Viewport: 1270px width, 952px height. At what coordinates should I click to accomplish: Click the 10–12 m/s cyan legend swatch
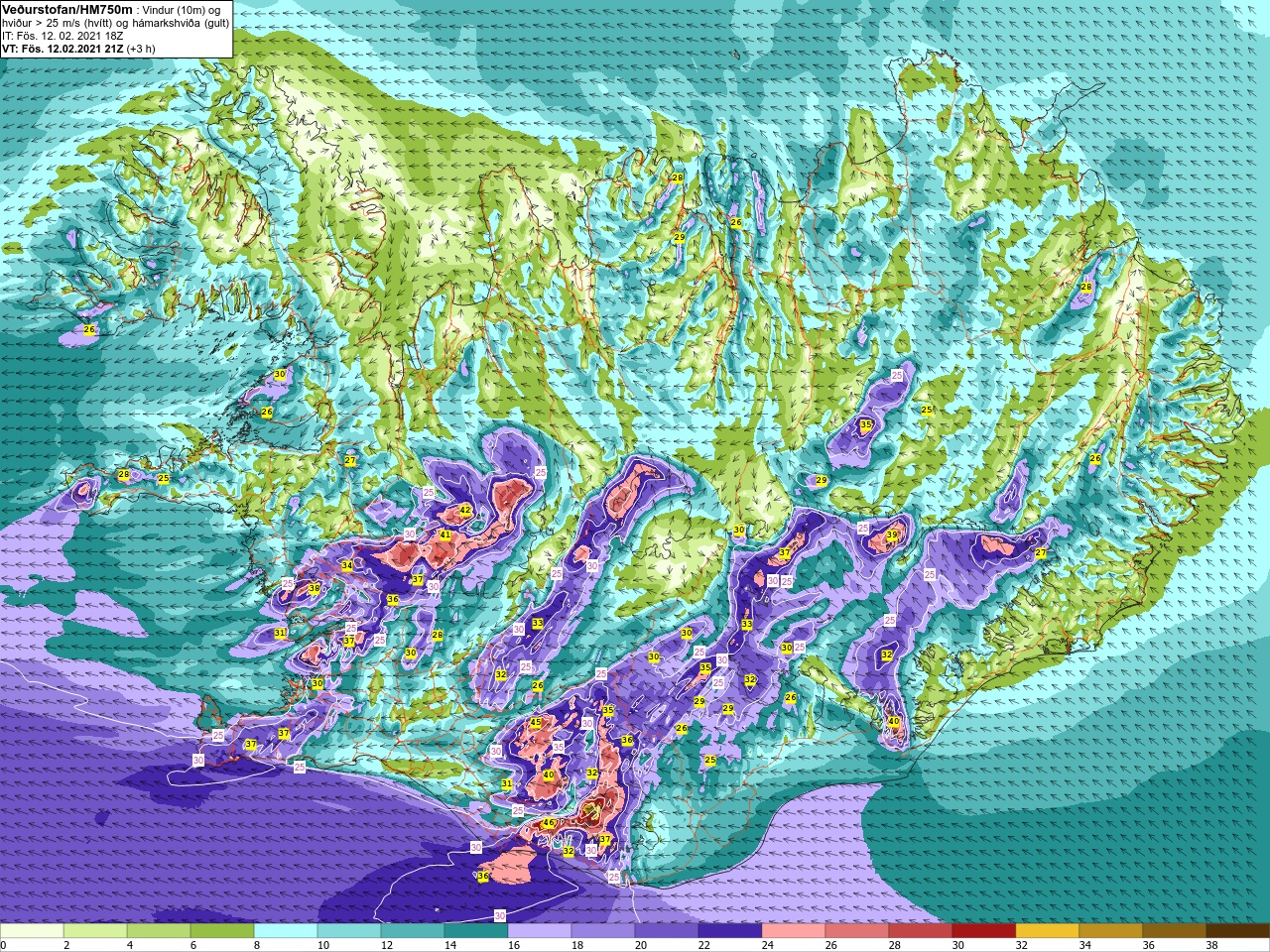pyautogui.click(x=349, y=932)
